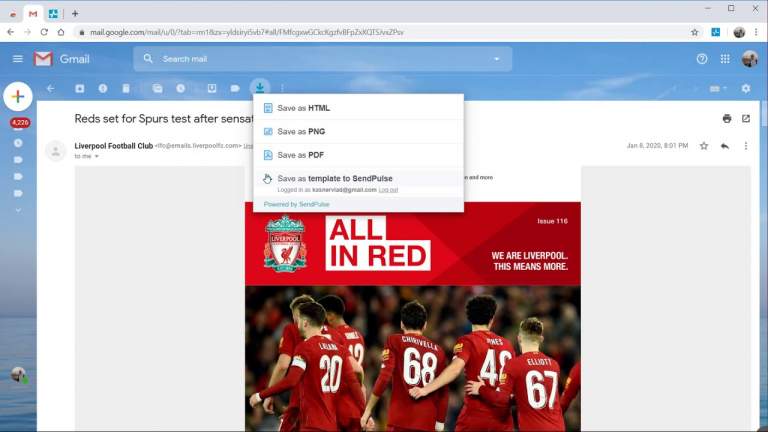Open Gmail Support help icon
This screenshot has width=768, height=432.
point(702,59)
